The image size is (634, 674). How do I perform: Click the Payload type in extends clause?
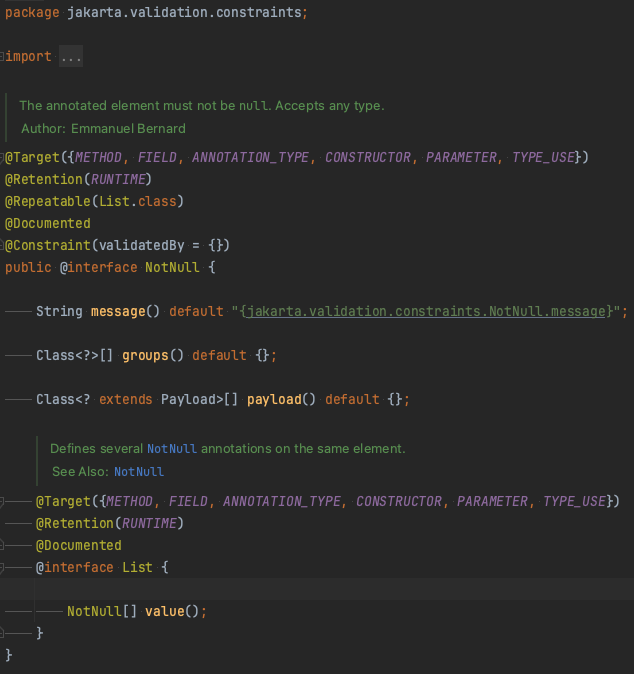click(188, 399)
